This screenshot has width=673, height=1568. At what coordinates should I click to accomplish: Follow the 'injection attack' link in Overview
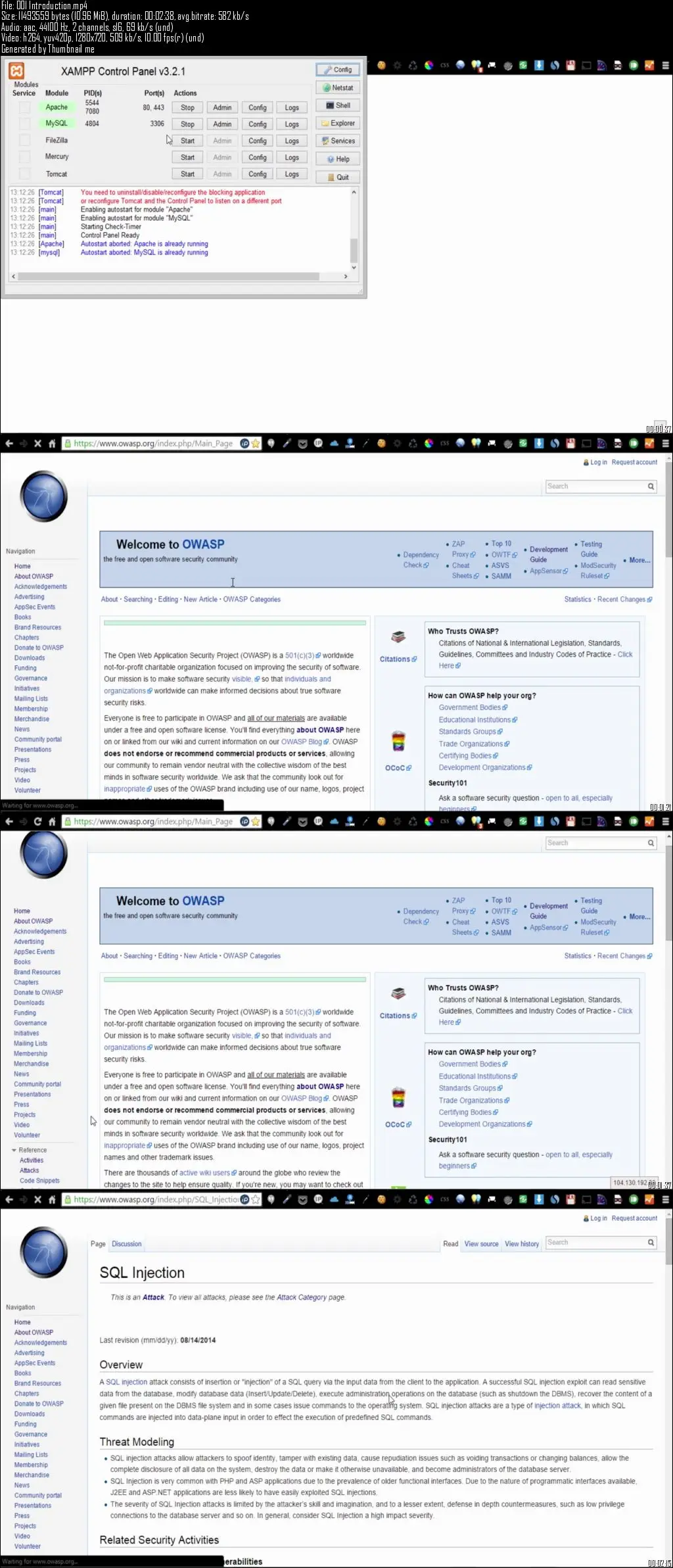(x=558, y=1406)
